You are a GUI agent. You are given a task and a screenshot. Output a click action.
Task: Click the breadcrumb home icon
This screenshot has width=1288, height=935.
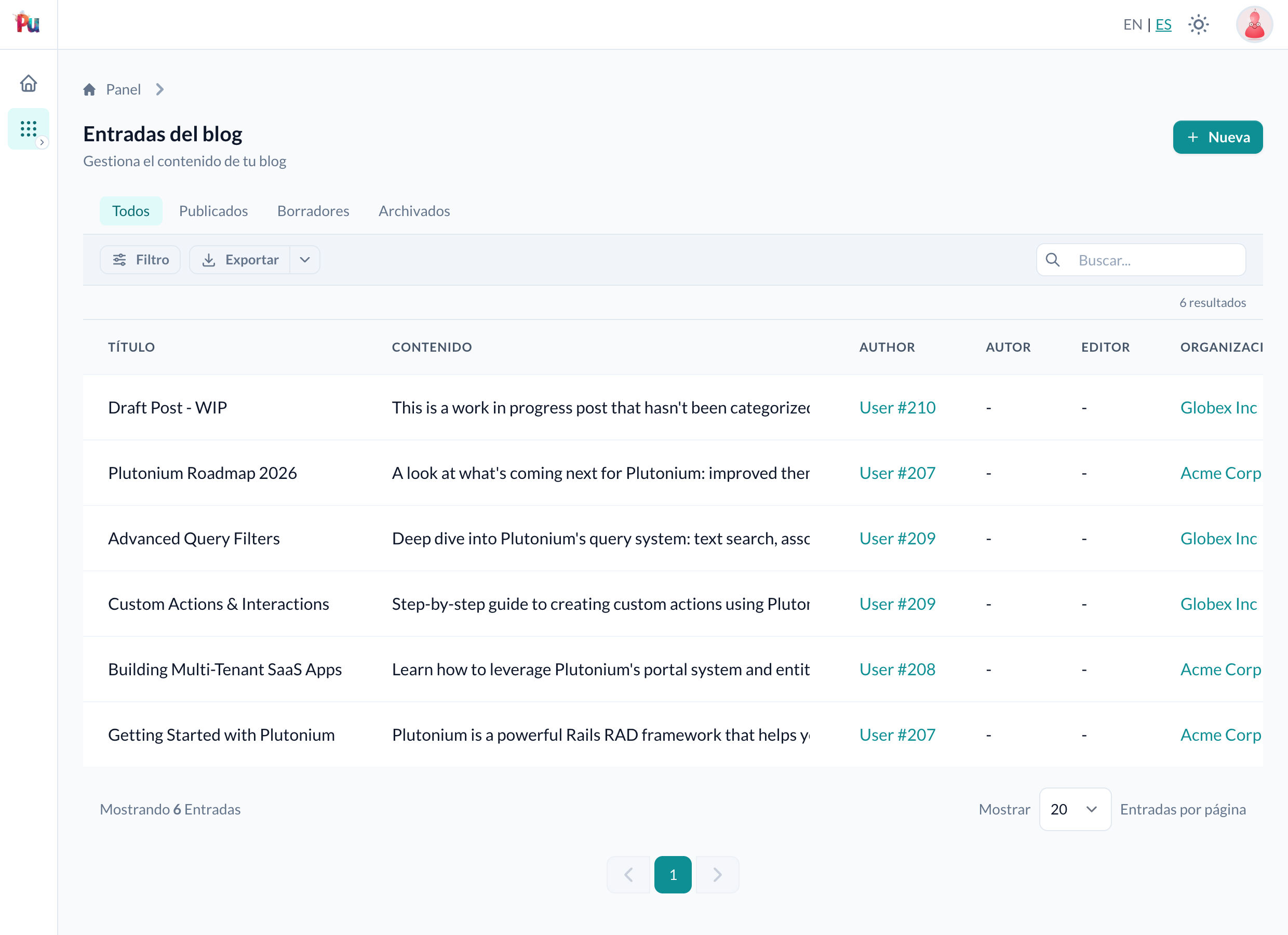tap(89, 89)
